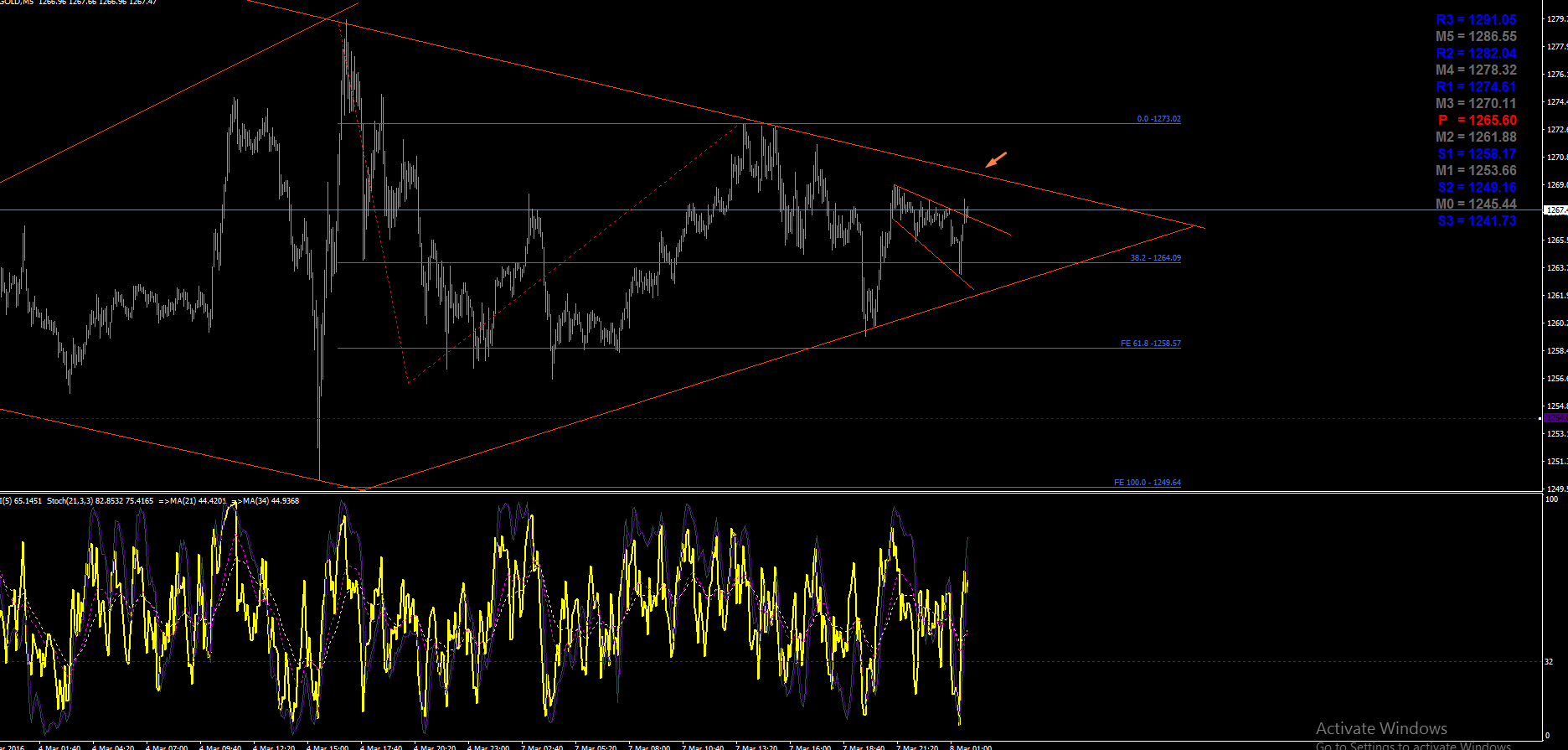
Task: Click the FE 61.8 - 1258.57 expansion label
Action: pos(1151,344)
